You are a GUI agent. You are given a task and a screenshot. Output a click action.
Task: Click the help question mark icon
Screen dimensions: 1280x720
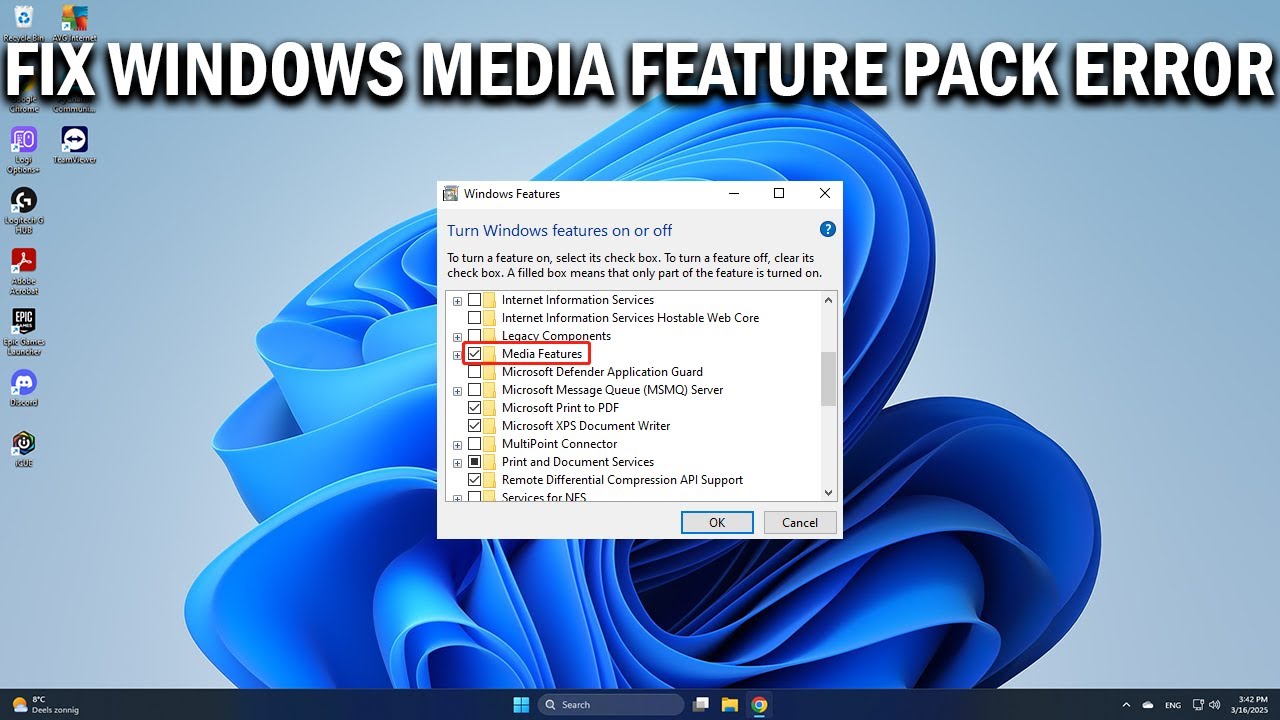[x=828, y=229]
